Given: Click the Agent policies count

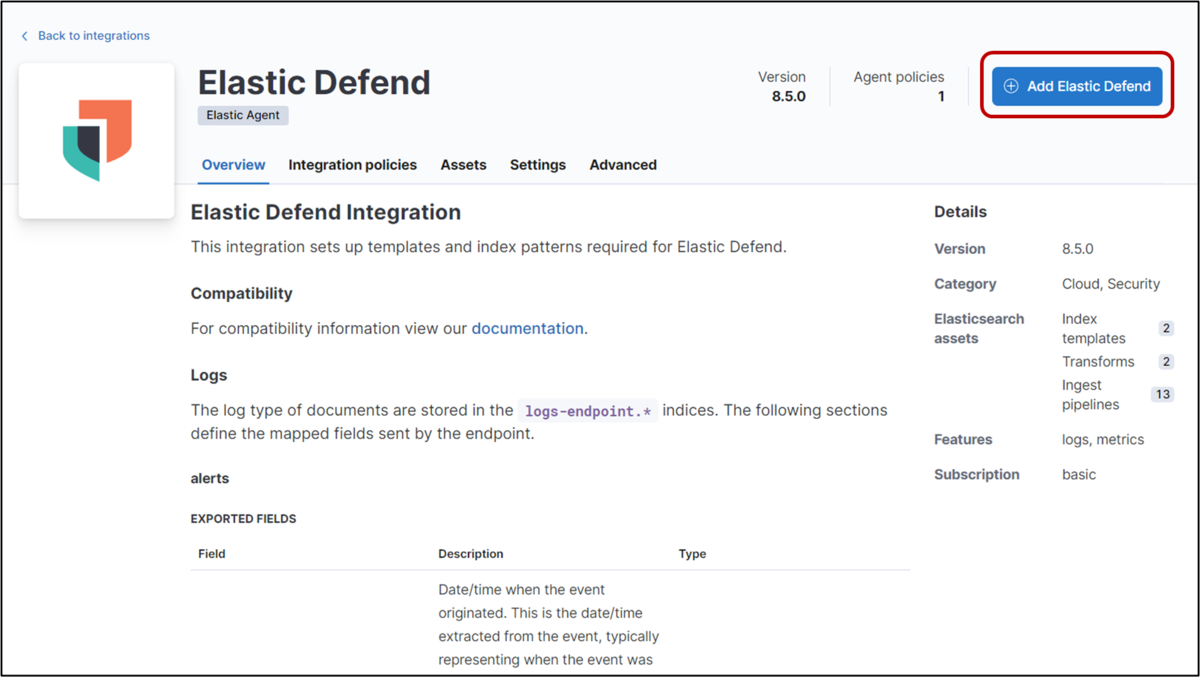Looking at the screenshot, I should [x=940, y=96].
